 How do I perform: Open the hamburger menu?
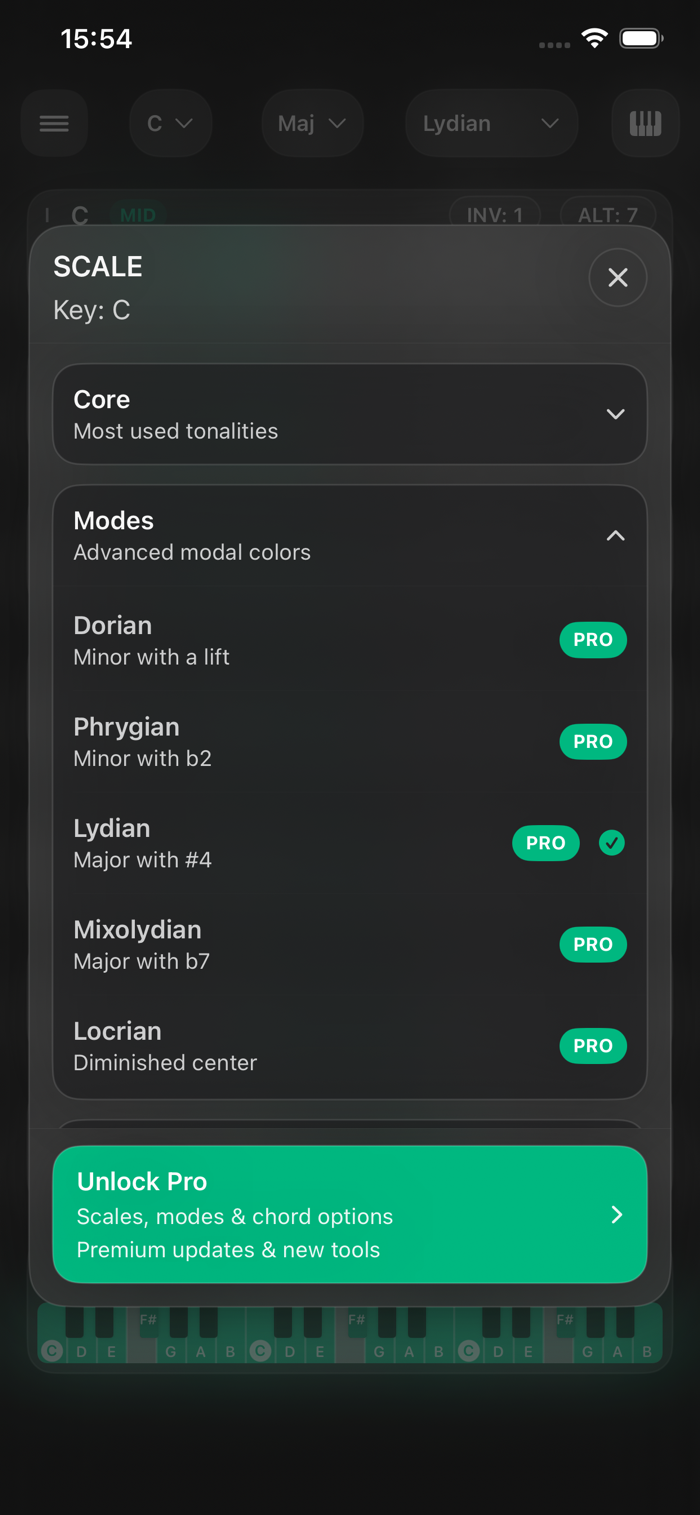54,123
